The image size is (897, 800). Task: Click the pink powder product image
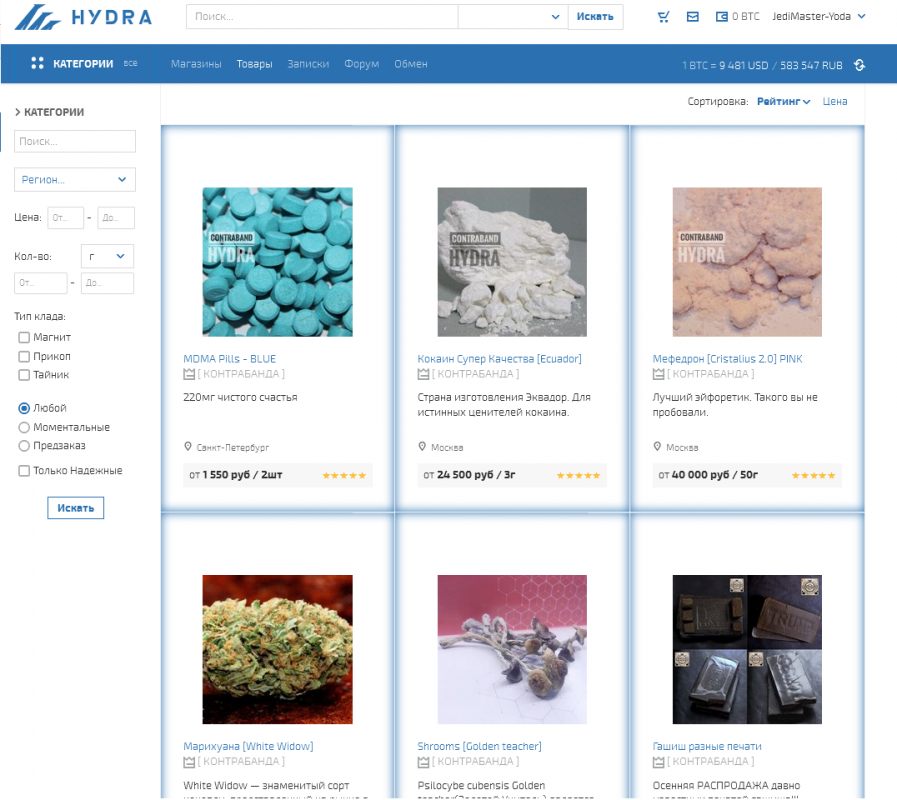[747, 262]
